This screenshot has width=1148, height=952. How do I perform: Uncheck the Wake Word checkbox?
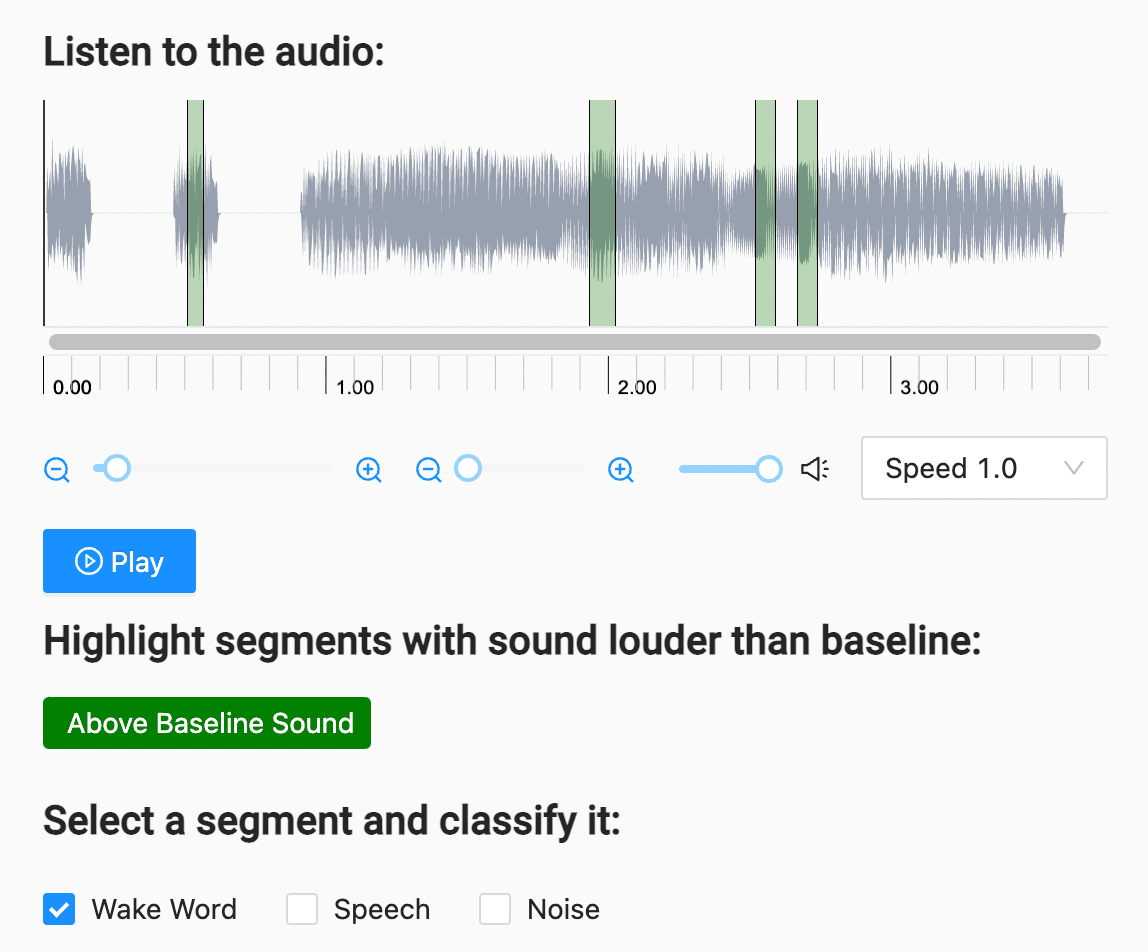click(x=59, y=909)
